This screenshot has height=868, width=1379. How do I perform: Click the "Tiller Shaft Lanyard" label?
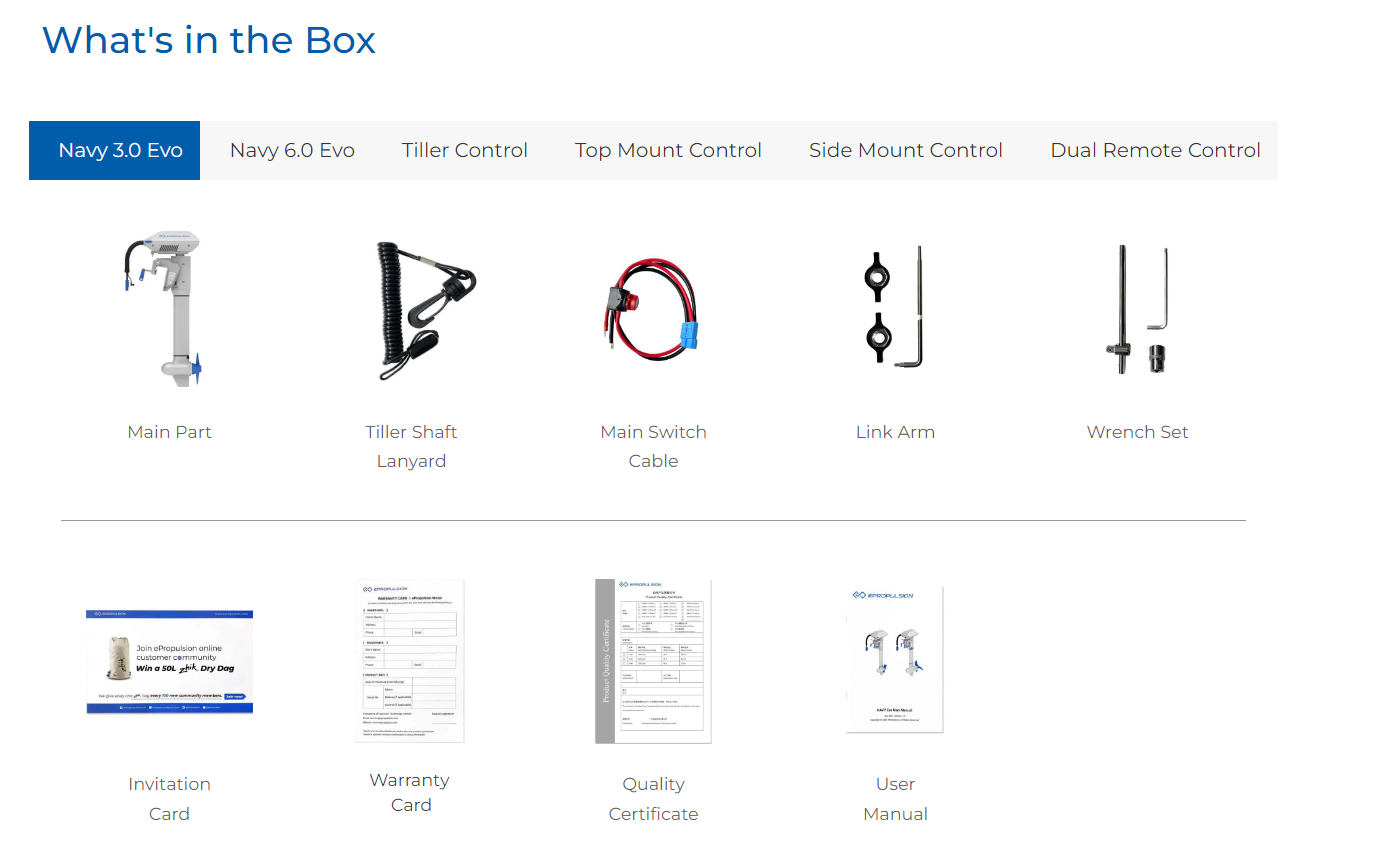411,446
